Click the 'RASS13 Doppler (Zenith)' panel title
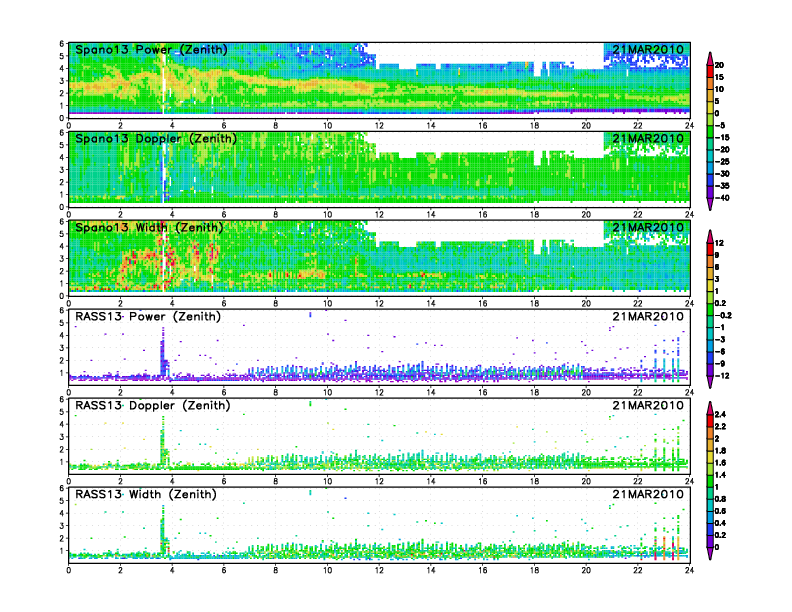 153,405
